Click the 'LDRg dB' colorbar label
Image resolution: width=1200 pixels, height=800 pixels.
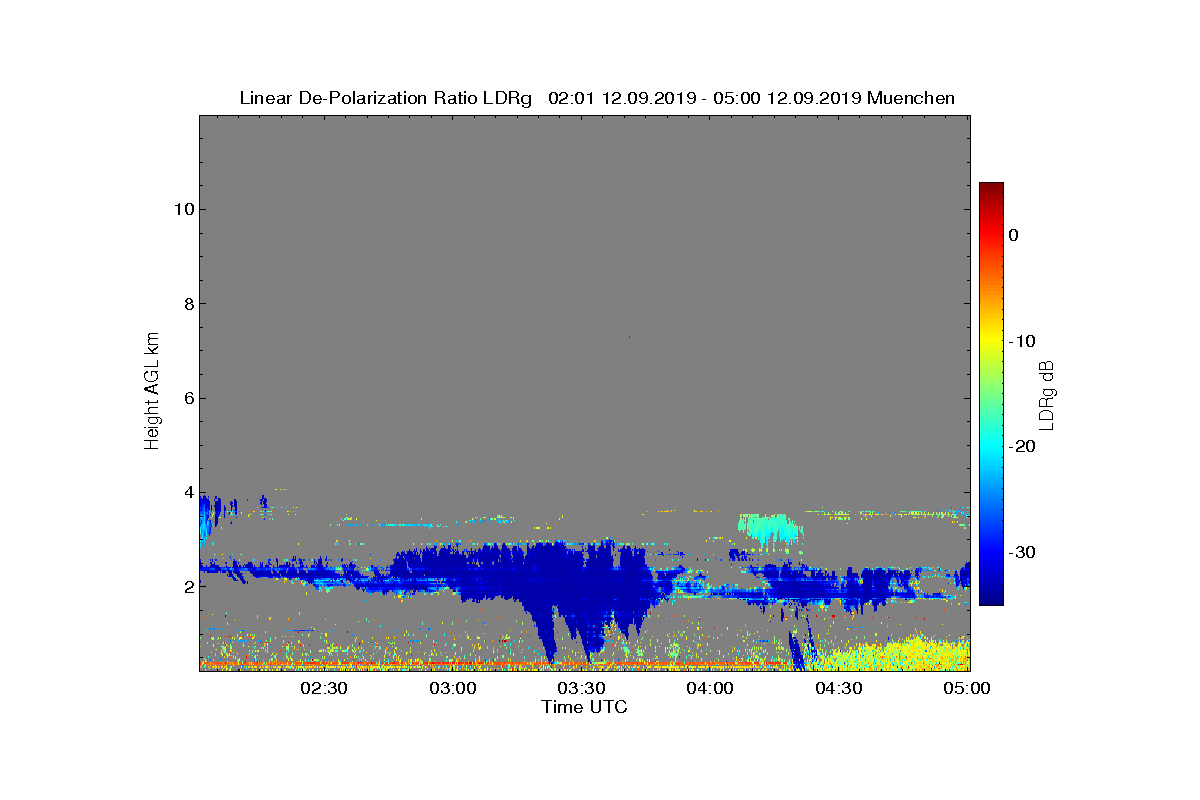click(x=1047, y=395)
